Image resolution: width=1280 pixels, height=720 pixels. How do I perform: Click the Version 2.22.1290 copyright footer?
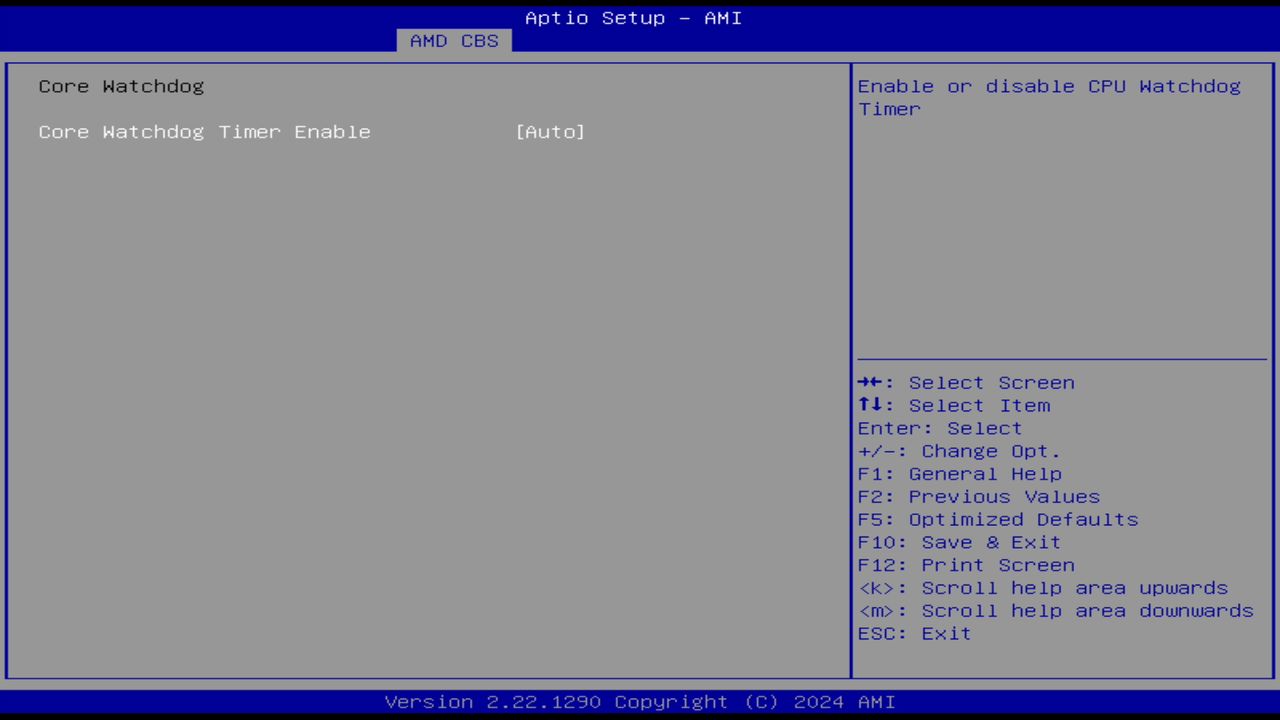640,702
